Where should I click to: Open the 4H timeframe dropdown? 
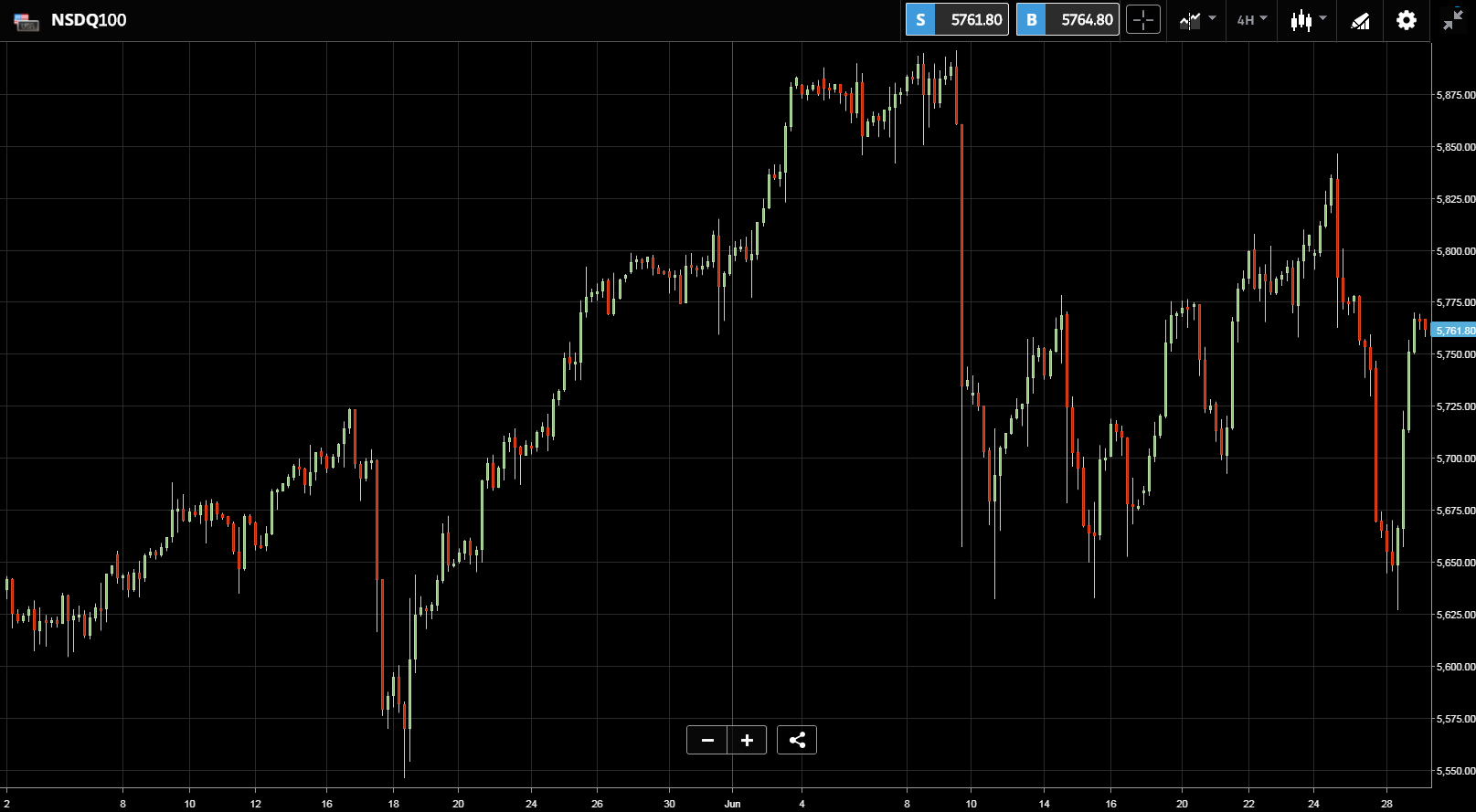[x=1252, y=19]
